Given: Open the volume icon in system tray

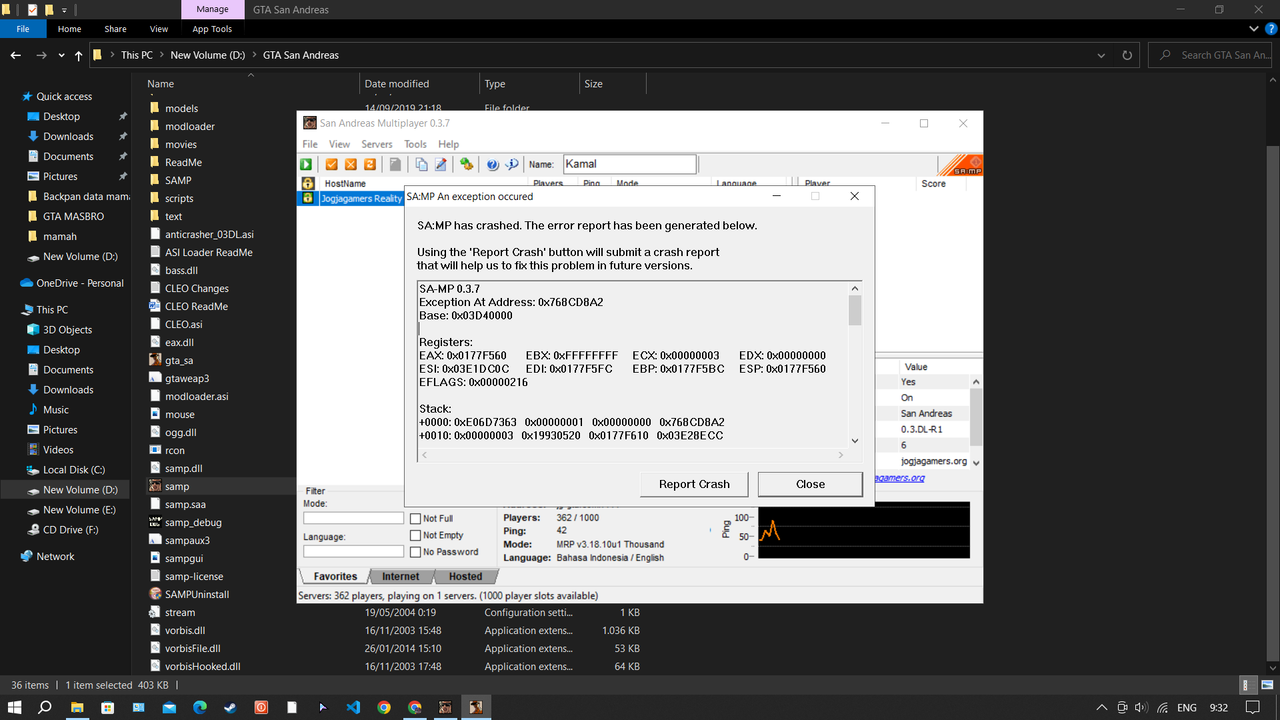Looking at the screenshot, I should (1140, 707).
